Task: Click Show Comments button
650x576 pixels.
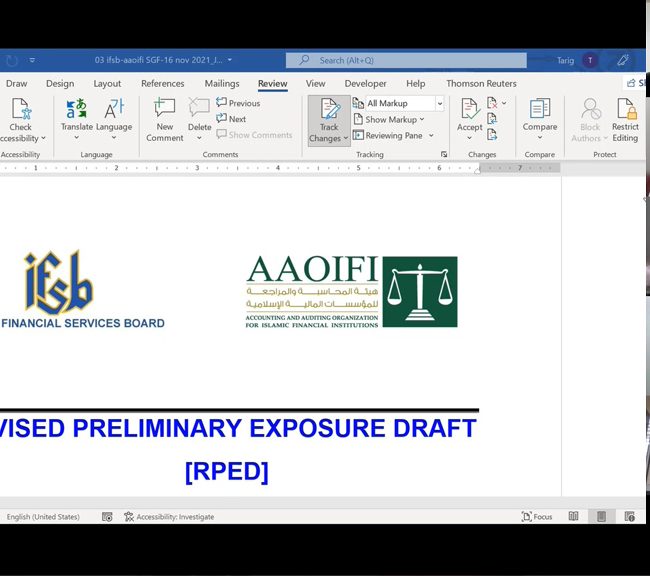Action: 254,135
